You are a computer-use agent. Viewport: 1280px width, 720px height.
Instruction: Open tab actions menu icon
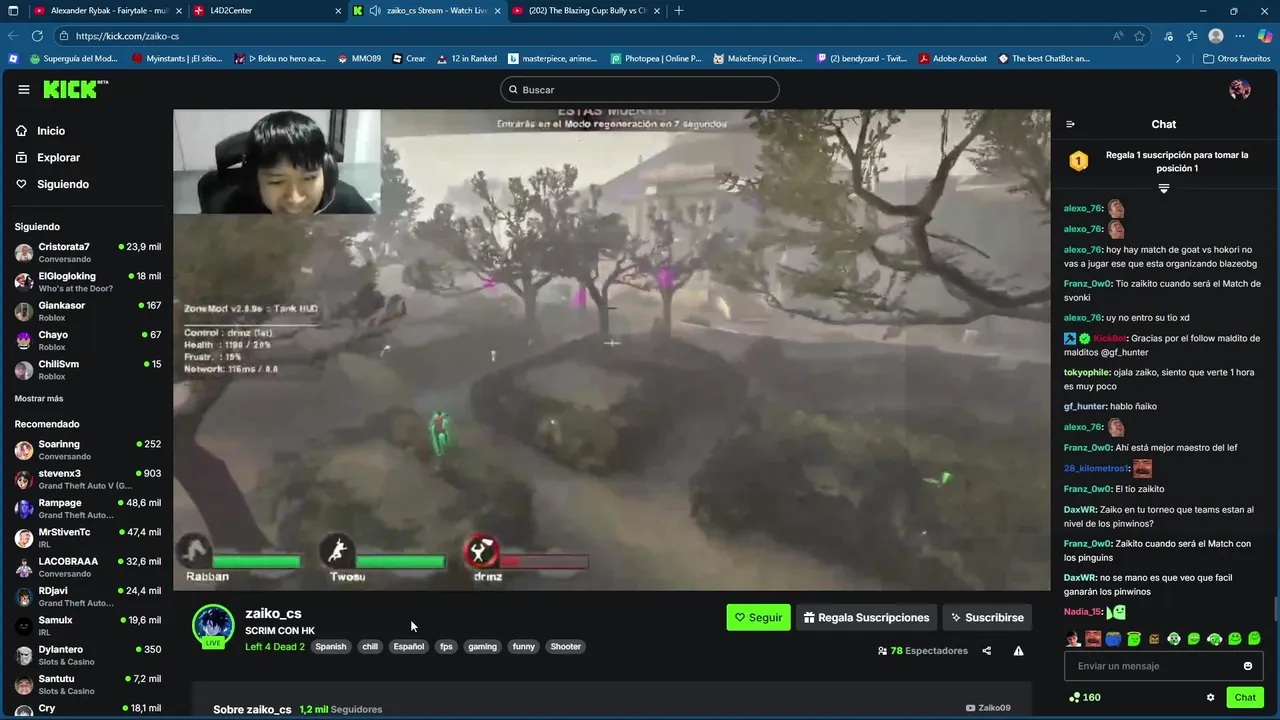click(13, 11)
